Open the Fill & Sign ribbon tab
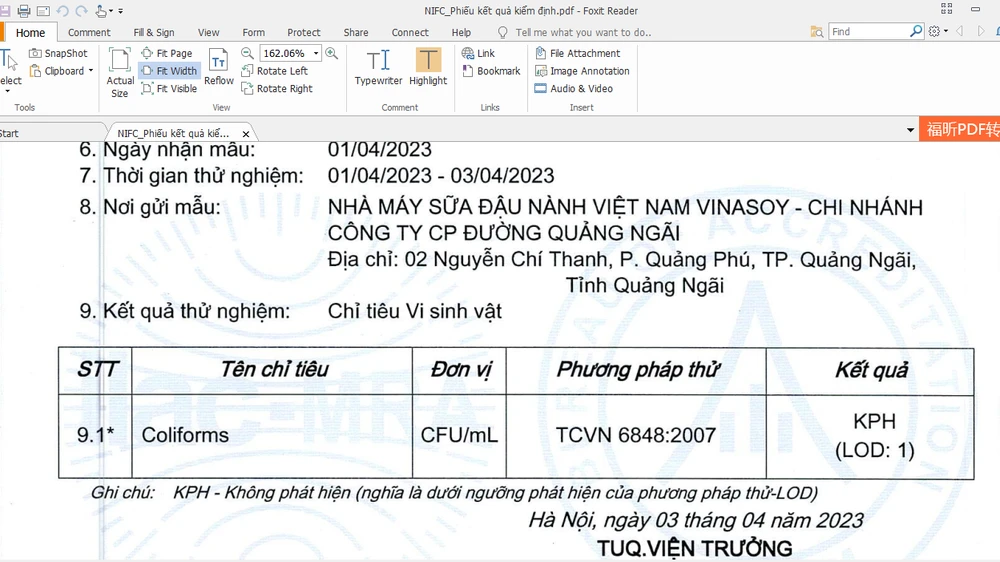This screenshot has width=1000, height=562. click(154, 33)
